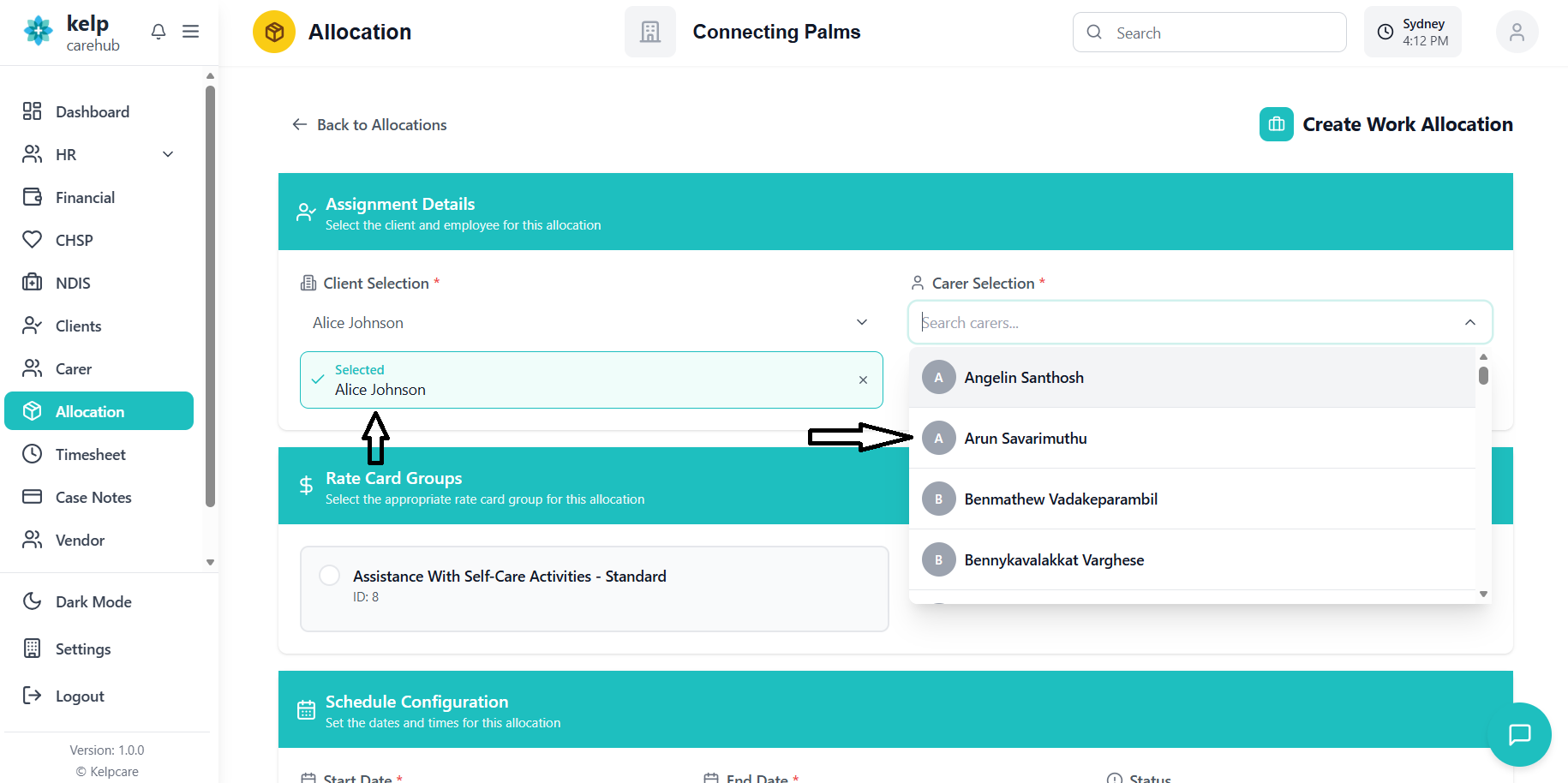This screenshot has height=783, width=1568.
Task: Log out via the sidebar Logout
Action: [x=79, y=696]
